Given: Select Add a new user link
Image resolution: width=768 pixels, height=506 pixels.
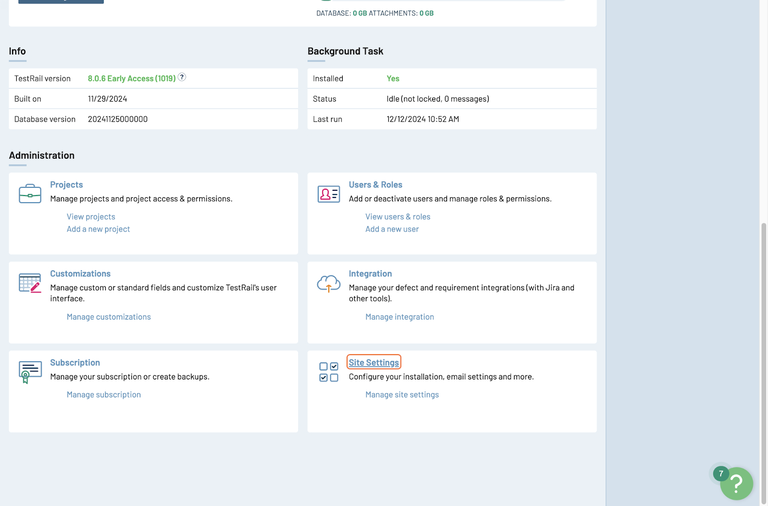Looking at the screenshot, I should pyautogui.click(x=392, y=229).
